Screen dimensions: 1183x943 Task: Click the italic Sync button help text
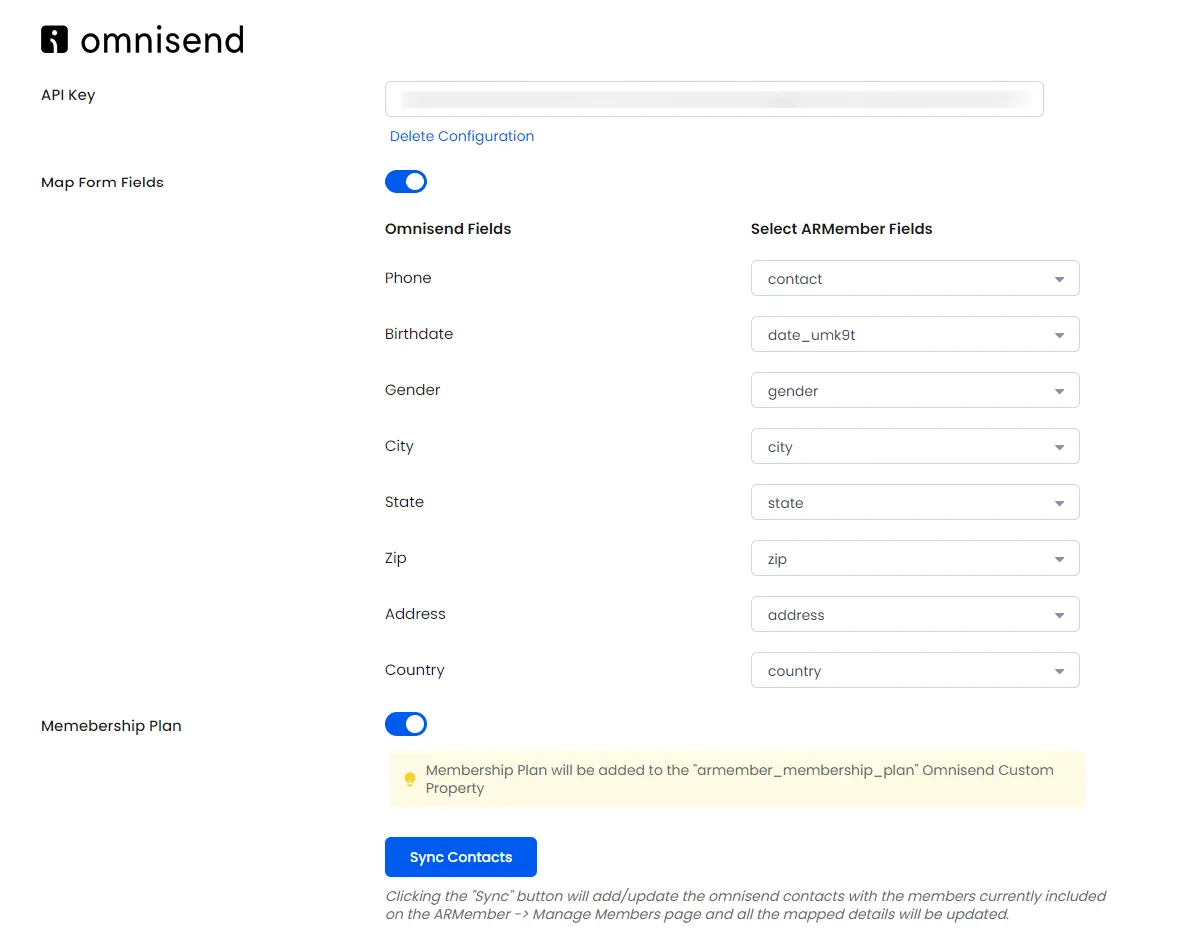745,905
